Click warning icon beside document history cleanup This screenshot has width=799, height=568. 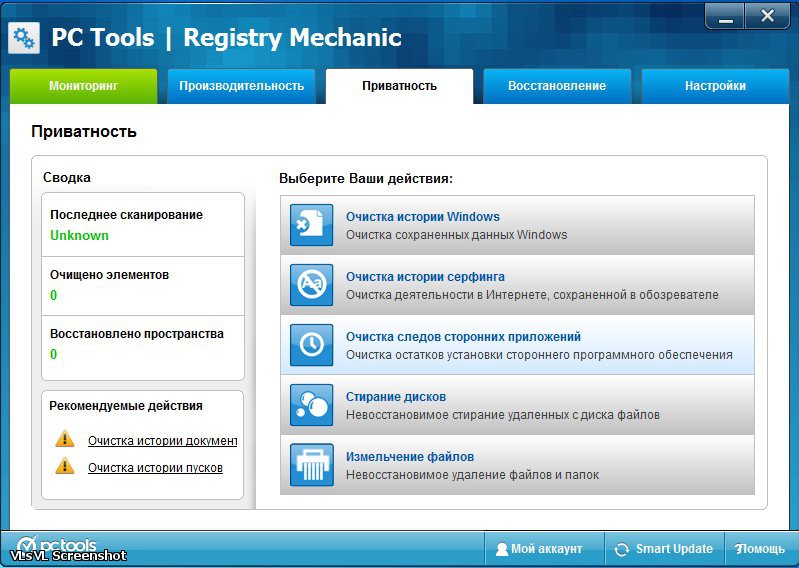click(65, 439)
